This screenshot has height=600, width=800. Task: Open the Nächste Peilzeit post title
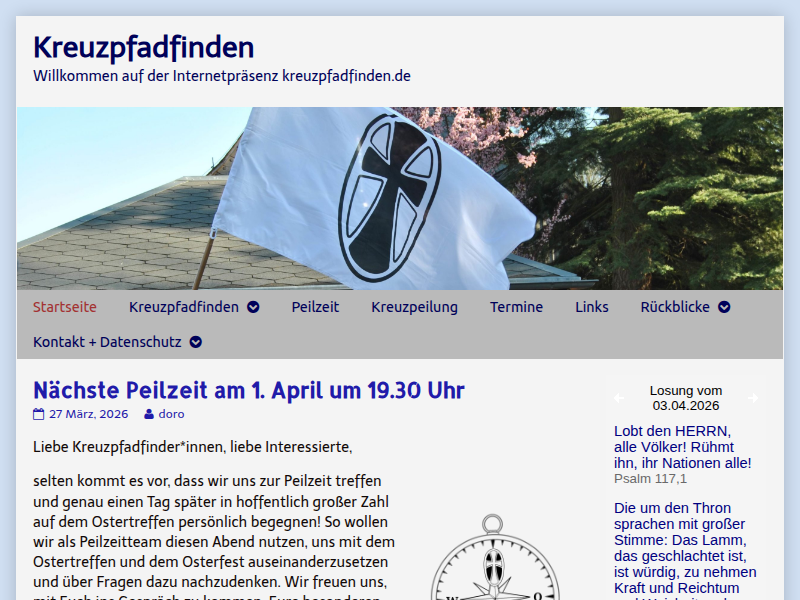tap(248, 389)
